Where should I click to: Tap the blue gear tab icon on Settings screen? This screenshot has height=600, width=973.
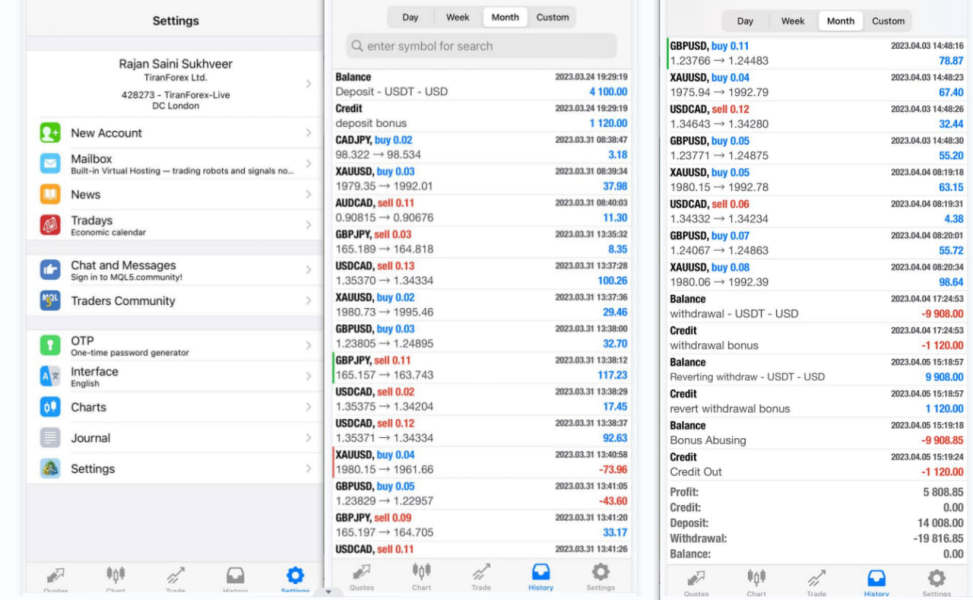pyautogui.click(x=295, y=576)
